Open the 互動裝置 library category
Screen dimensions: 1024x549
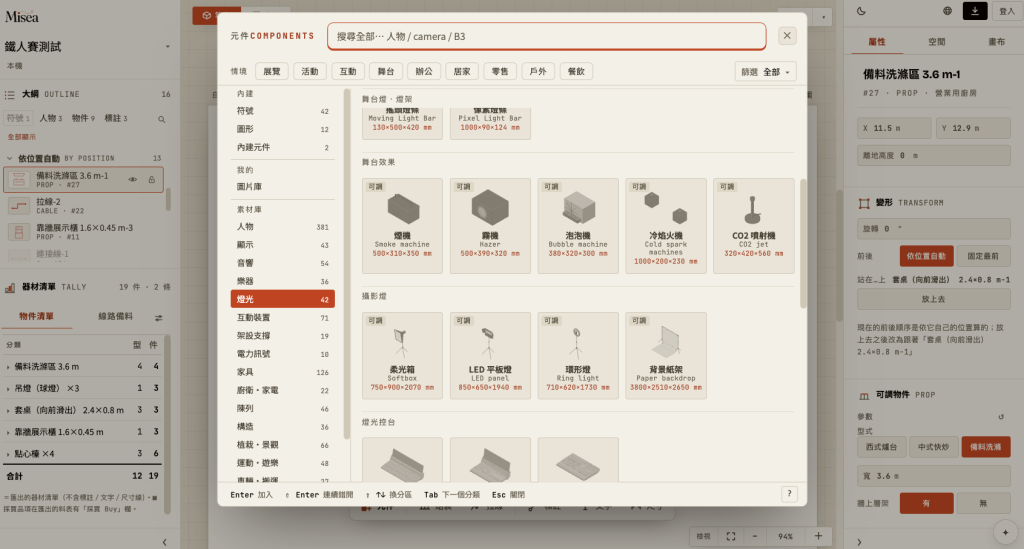[x=282, y=318]
